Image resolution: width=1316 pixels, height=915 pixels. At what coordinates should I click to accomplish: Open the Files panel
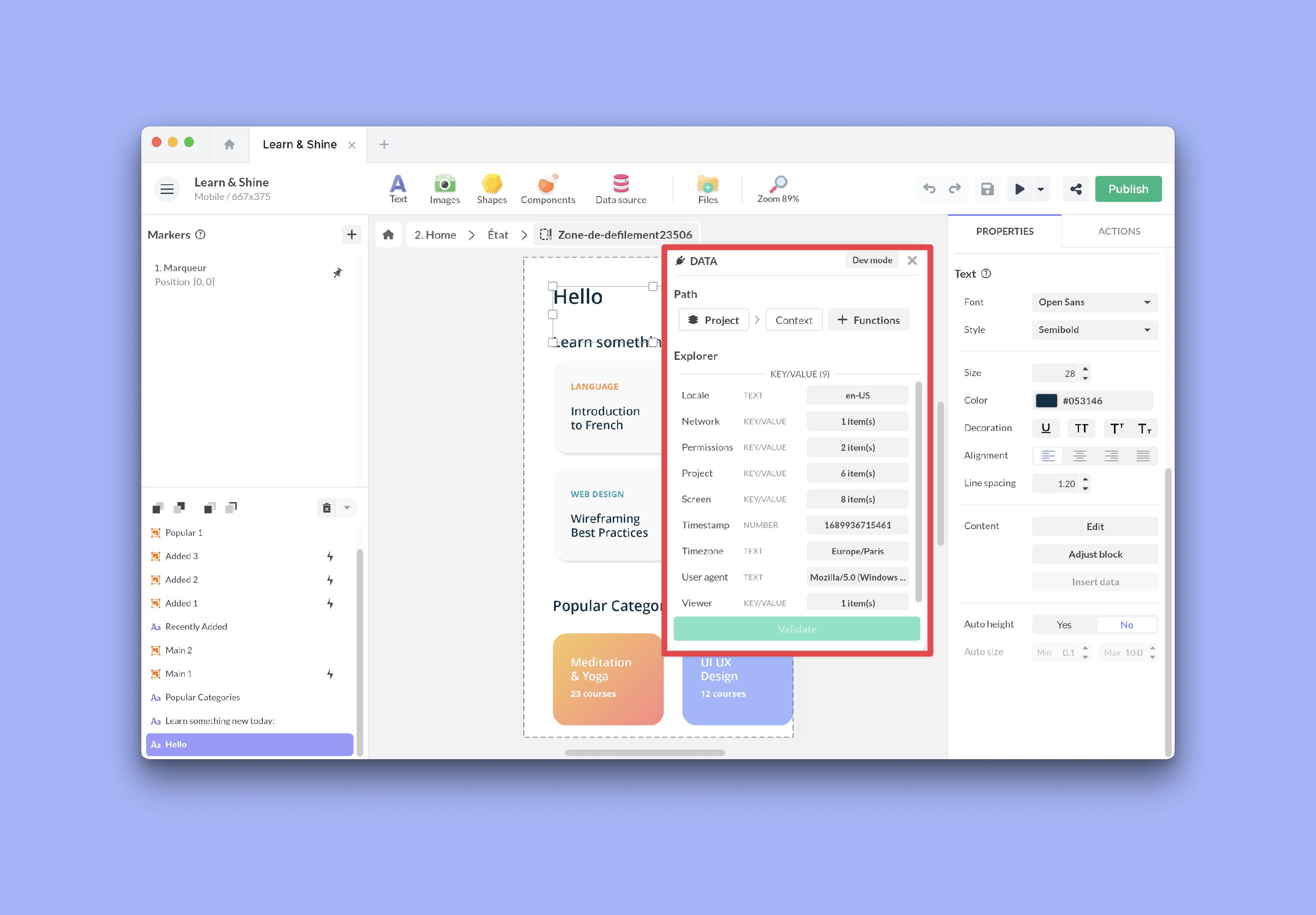coord(708,188)
